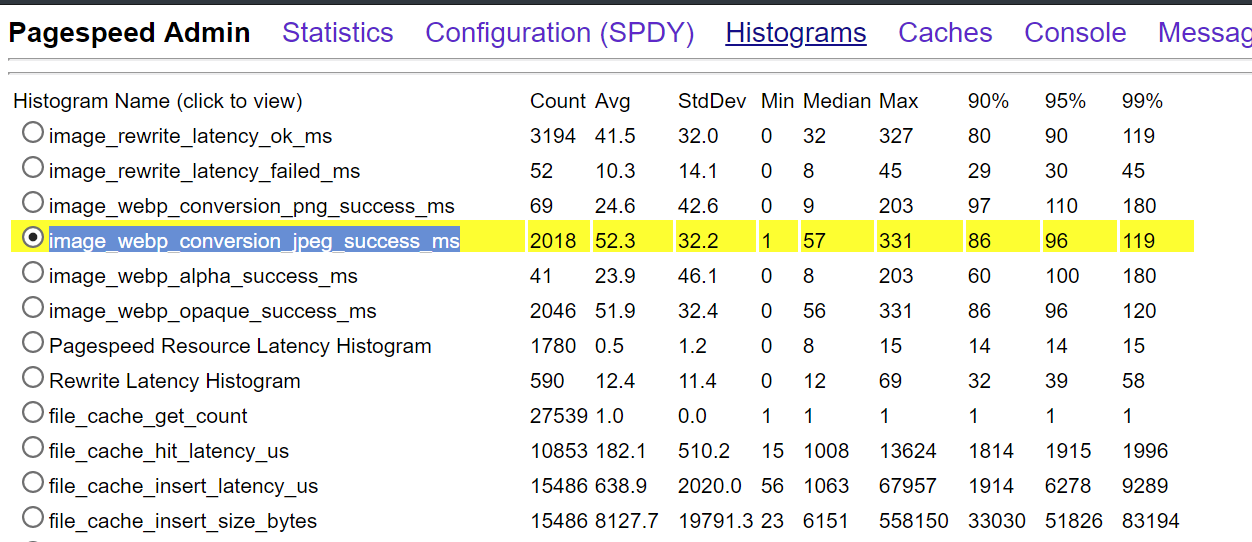The image size is (1252, 542).
Task: Click StdDev value 19791.3
Action: (715, 521)
